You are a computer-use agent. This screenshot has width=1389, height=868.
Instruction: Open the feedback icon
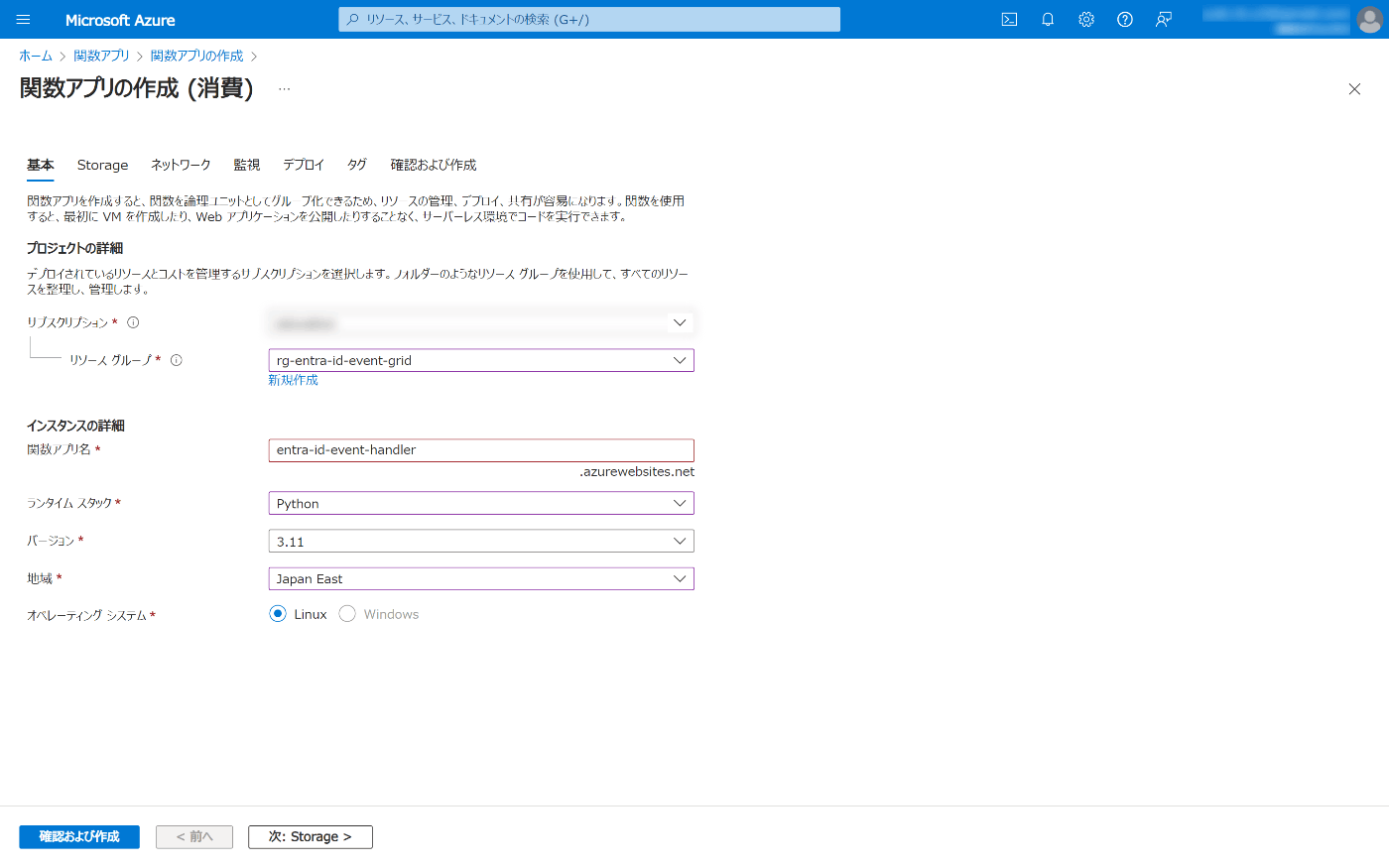tap(1164, 20)
